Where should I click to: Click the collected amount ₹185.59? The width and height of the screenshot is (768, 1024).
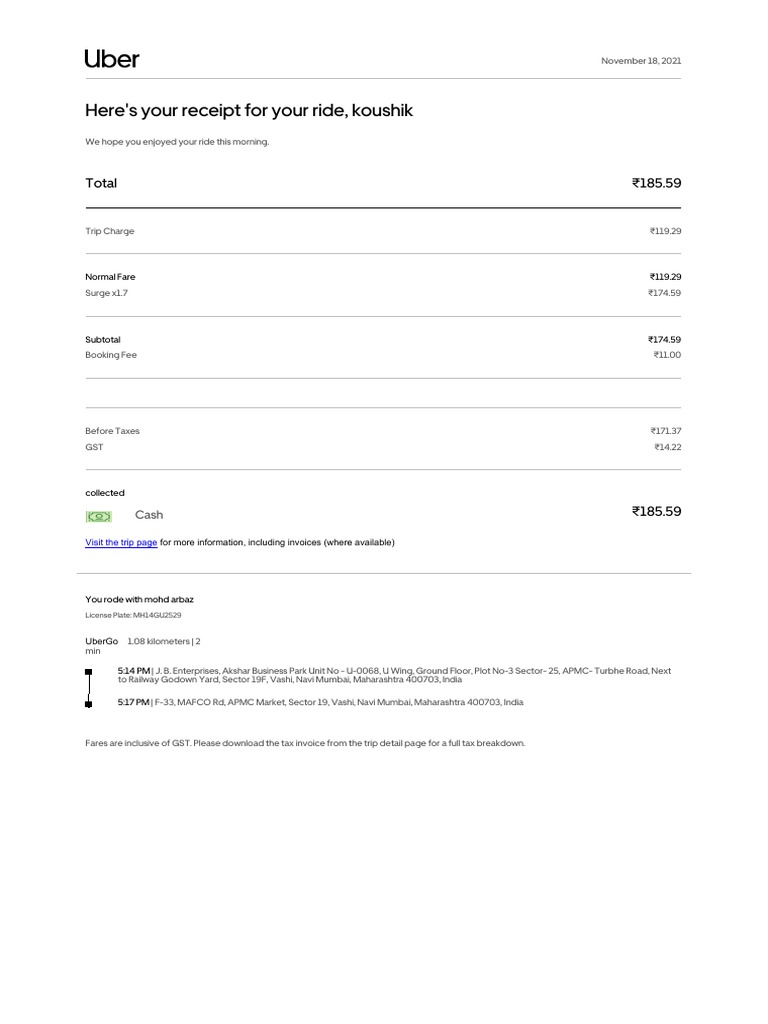click(x=656, y=511)
